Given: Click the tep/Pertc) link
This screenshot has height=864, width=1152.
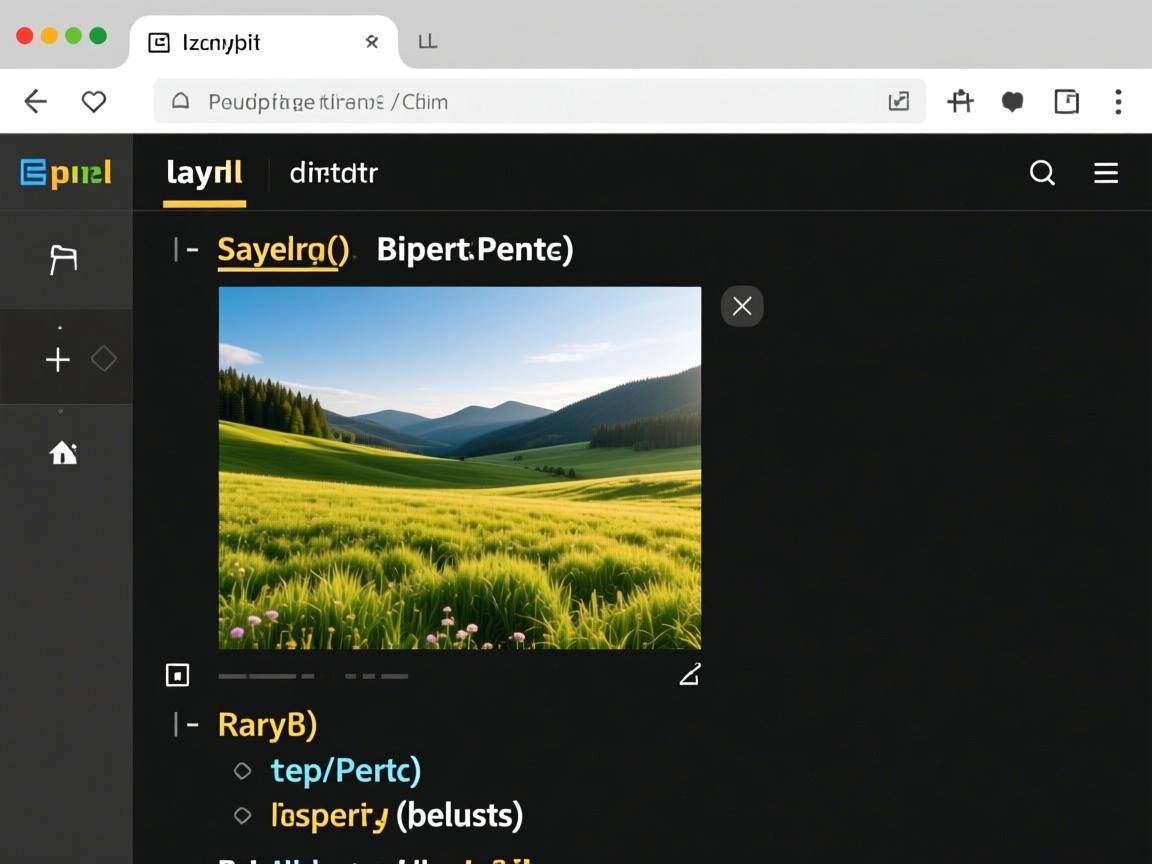Looking at the screenshot, I should 345,770.
